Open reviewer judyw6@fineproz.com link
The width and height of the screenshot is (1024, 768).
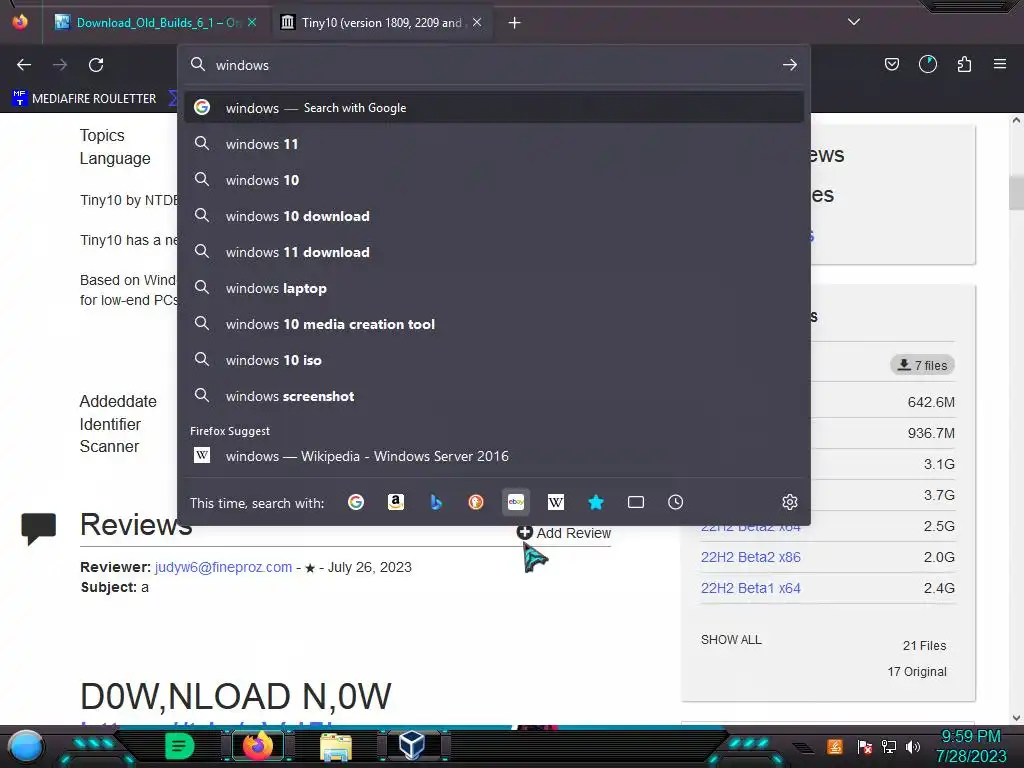[x=223, y=567]
